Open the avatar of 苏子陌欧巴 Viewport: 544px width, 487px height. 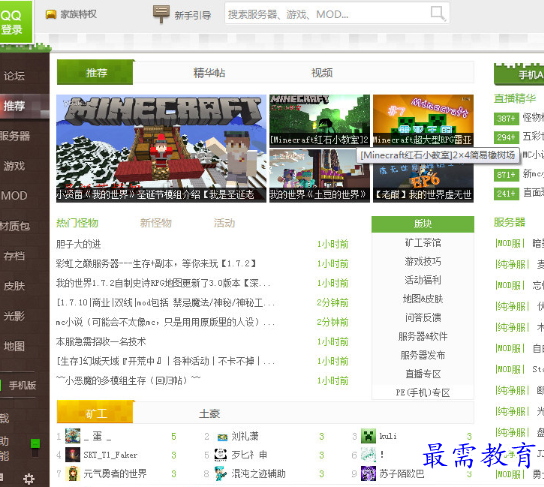coord(368,473)
